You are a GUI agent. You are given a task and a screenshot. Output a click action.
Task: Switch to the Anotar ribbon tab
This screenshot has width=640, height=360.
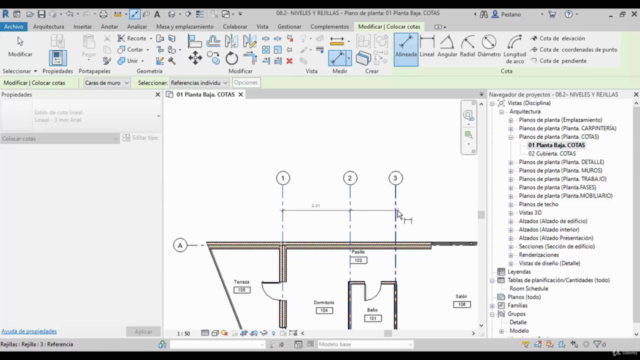click(x=109, y=27)
